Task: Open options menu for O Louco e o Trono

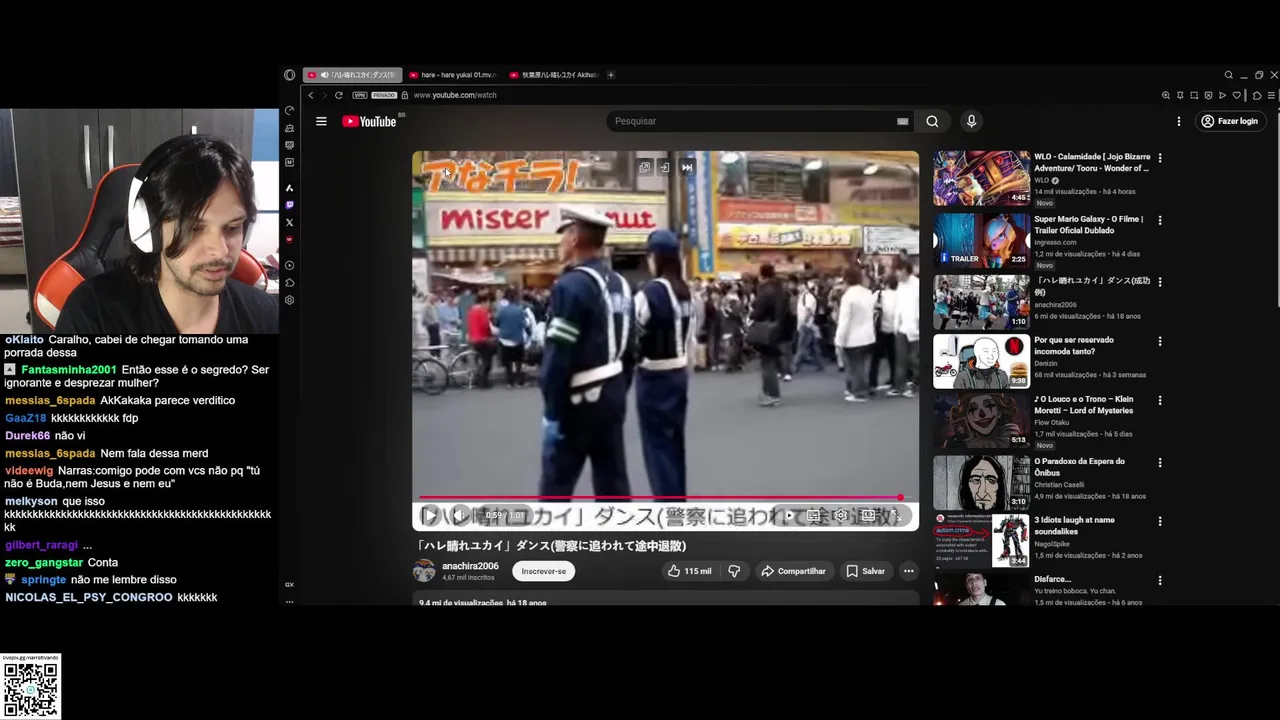Action: click(1160, 400)
